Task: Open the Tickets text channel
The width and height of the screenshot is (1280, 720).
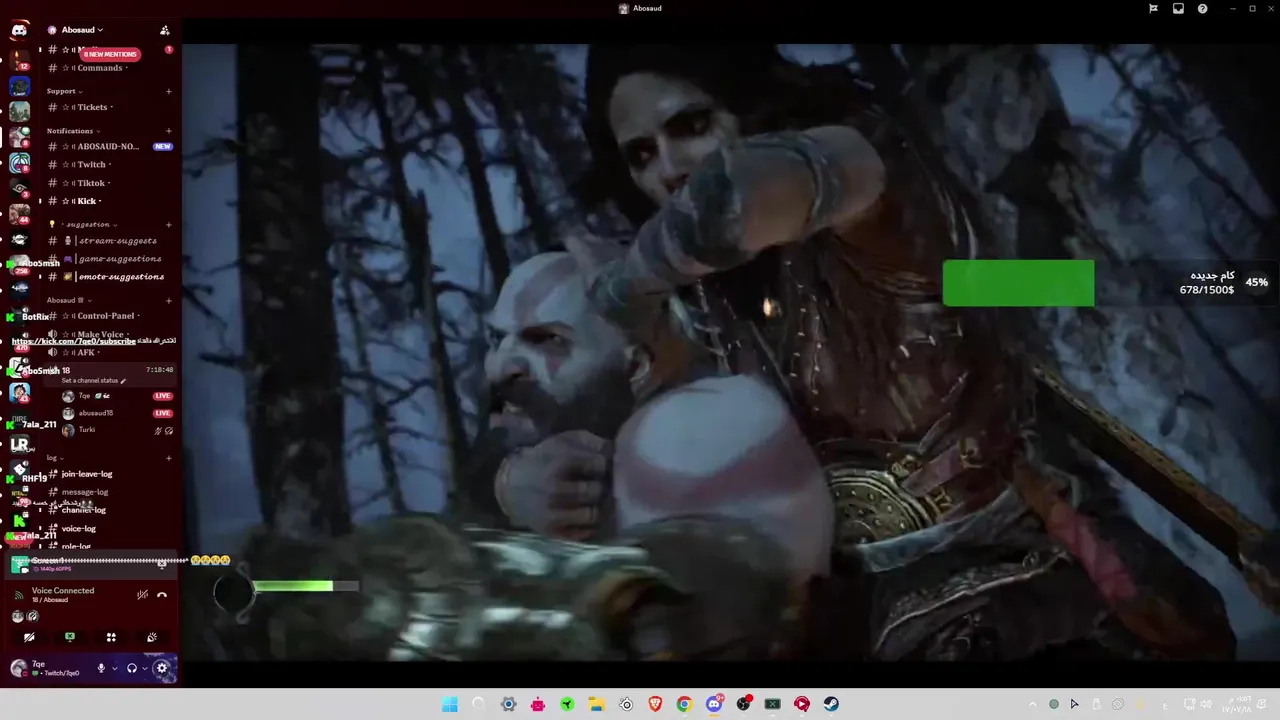Action: [110, 107]
